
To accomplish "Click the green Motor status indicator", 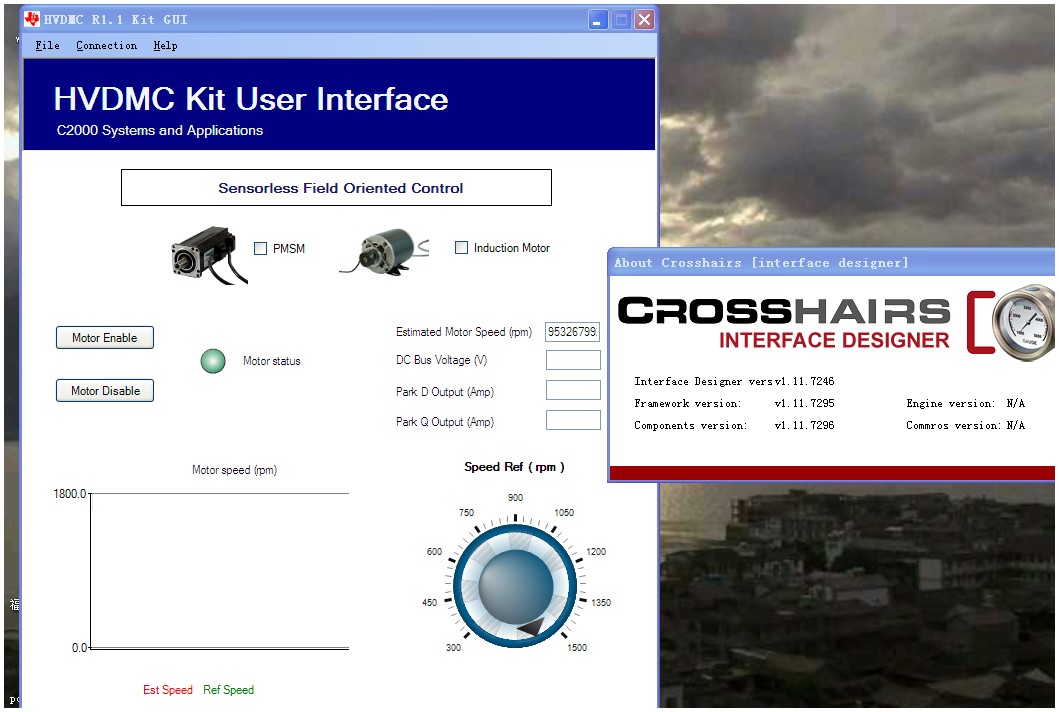I will [213, 361].
